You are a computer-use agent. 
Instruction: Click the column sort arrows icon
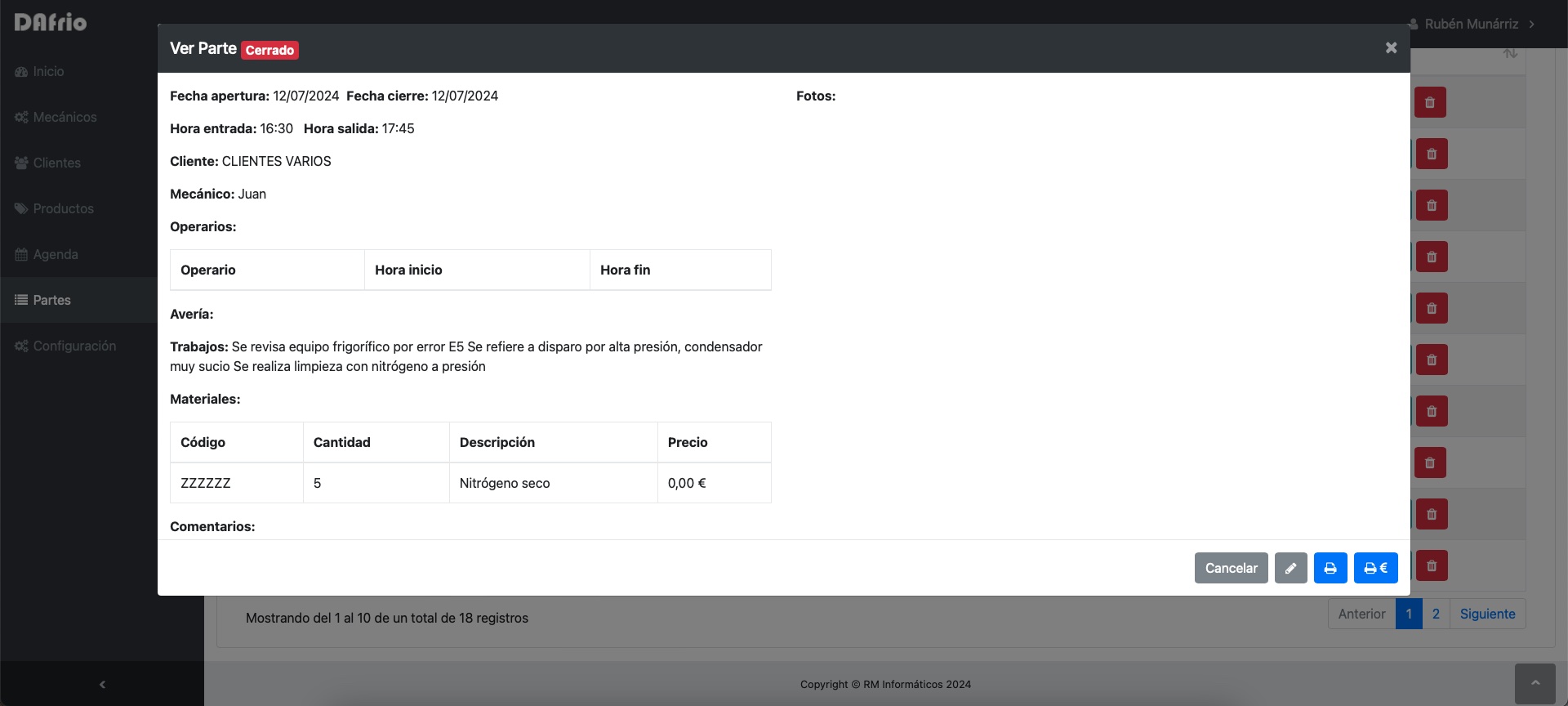click(1510, 54)
